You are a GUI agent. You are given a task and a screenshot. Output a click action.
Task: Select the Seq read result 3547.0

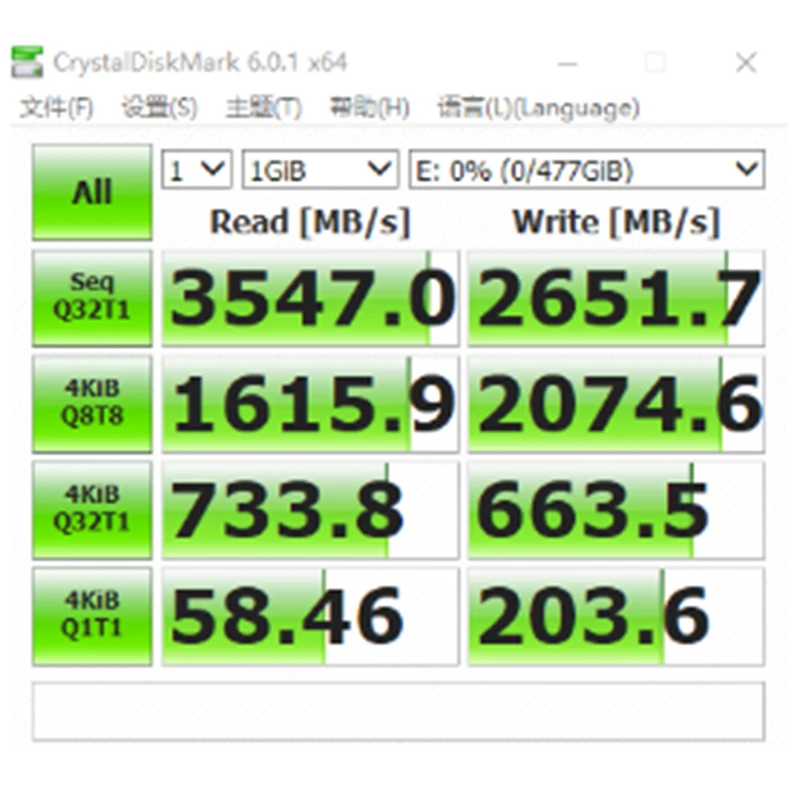tap(311, 298)
